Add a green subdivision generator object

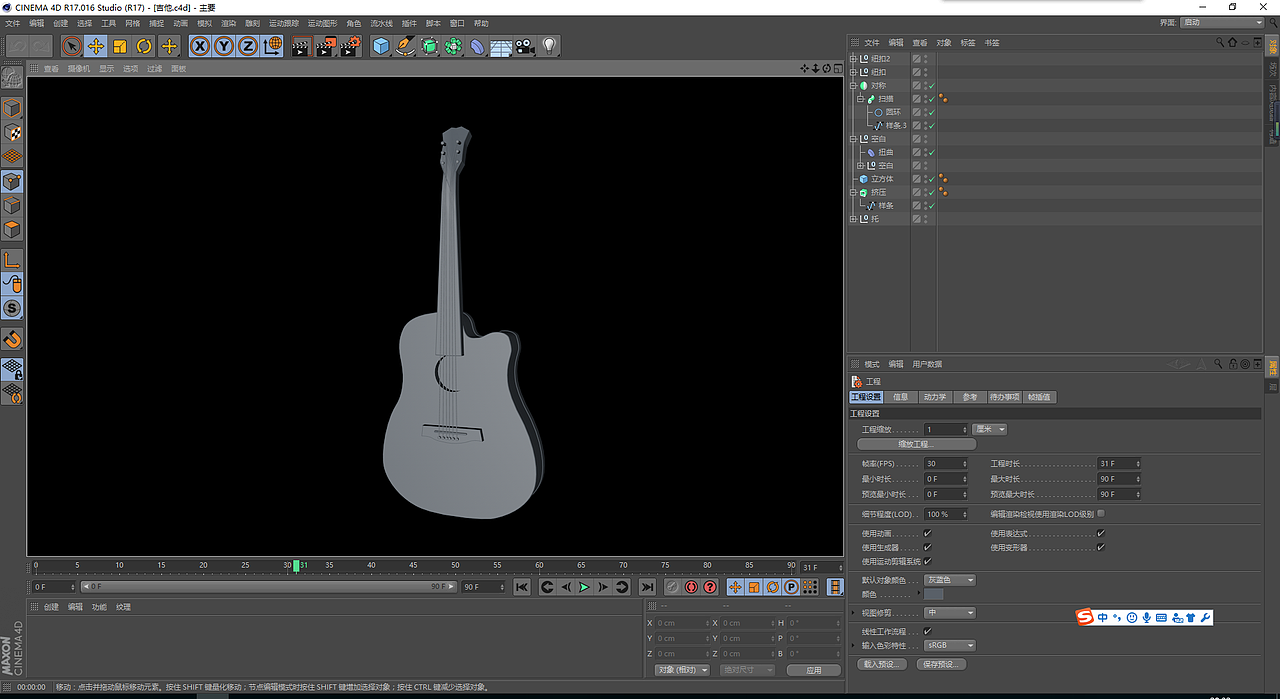(429, 46)
